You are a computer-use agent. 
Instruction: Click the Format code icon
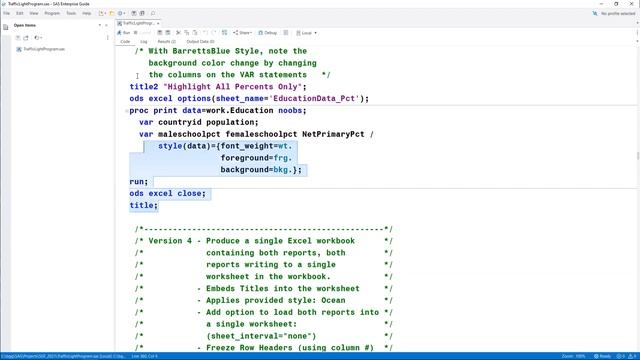point(224,33)
